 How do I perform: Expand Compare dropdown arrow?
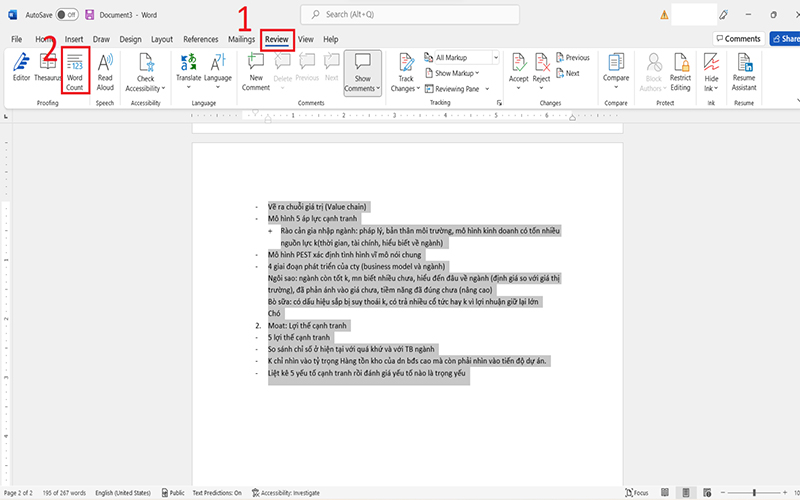click(616, 87)
